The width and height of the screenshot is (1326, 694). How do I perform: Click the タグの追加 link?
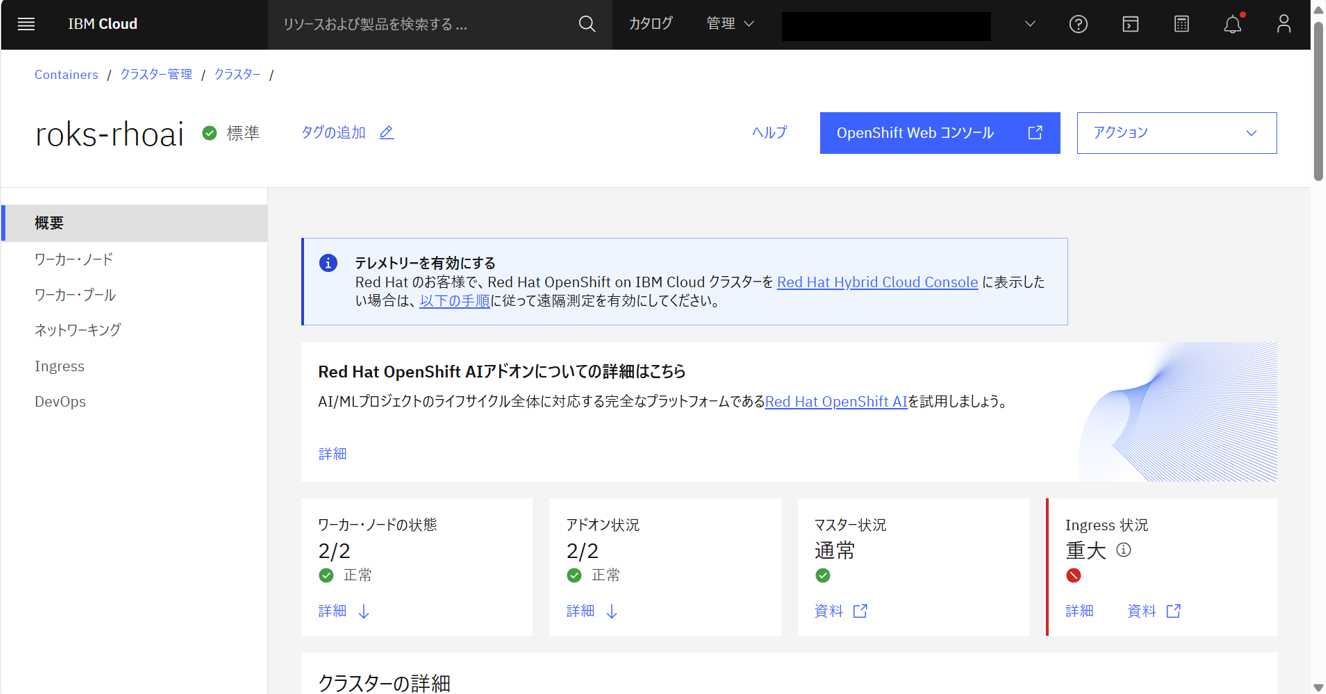click(333, 132)
